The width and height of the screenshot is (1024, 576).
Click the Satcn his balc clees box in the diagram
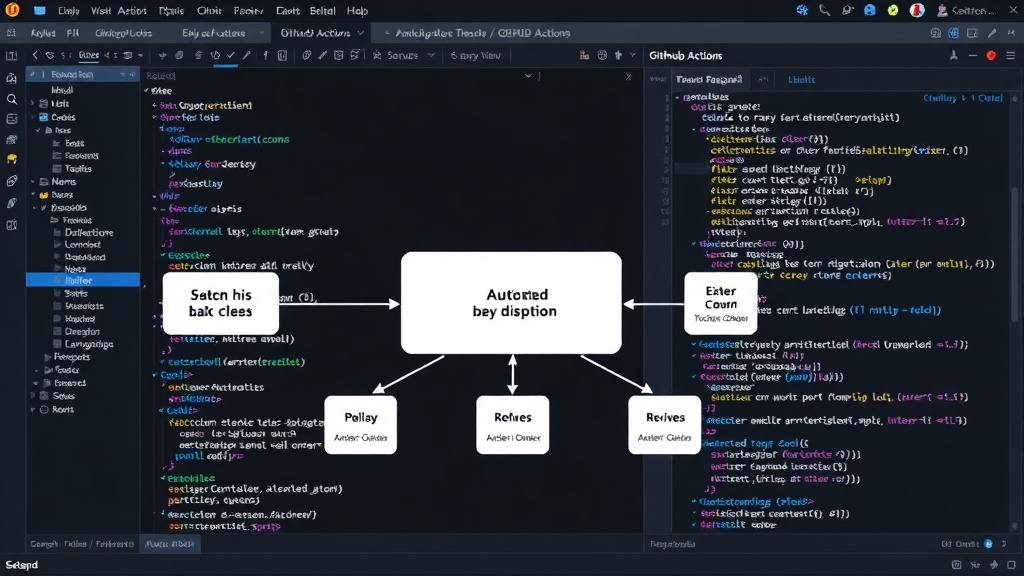coord(221,303)
